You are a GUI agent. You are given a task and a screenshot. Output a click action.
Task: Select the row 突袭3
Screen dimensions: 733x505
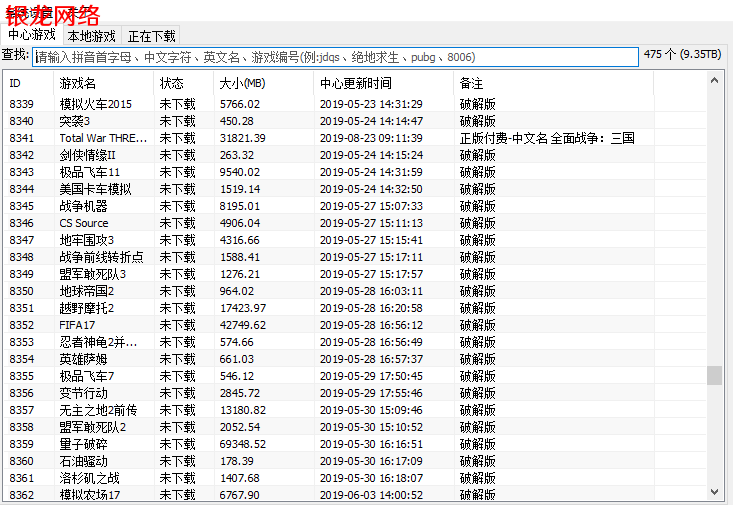click(x=354, y=121)
